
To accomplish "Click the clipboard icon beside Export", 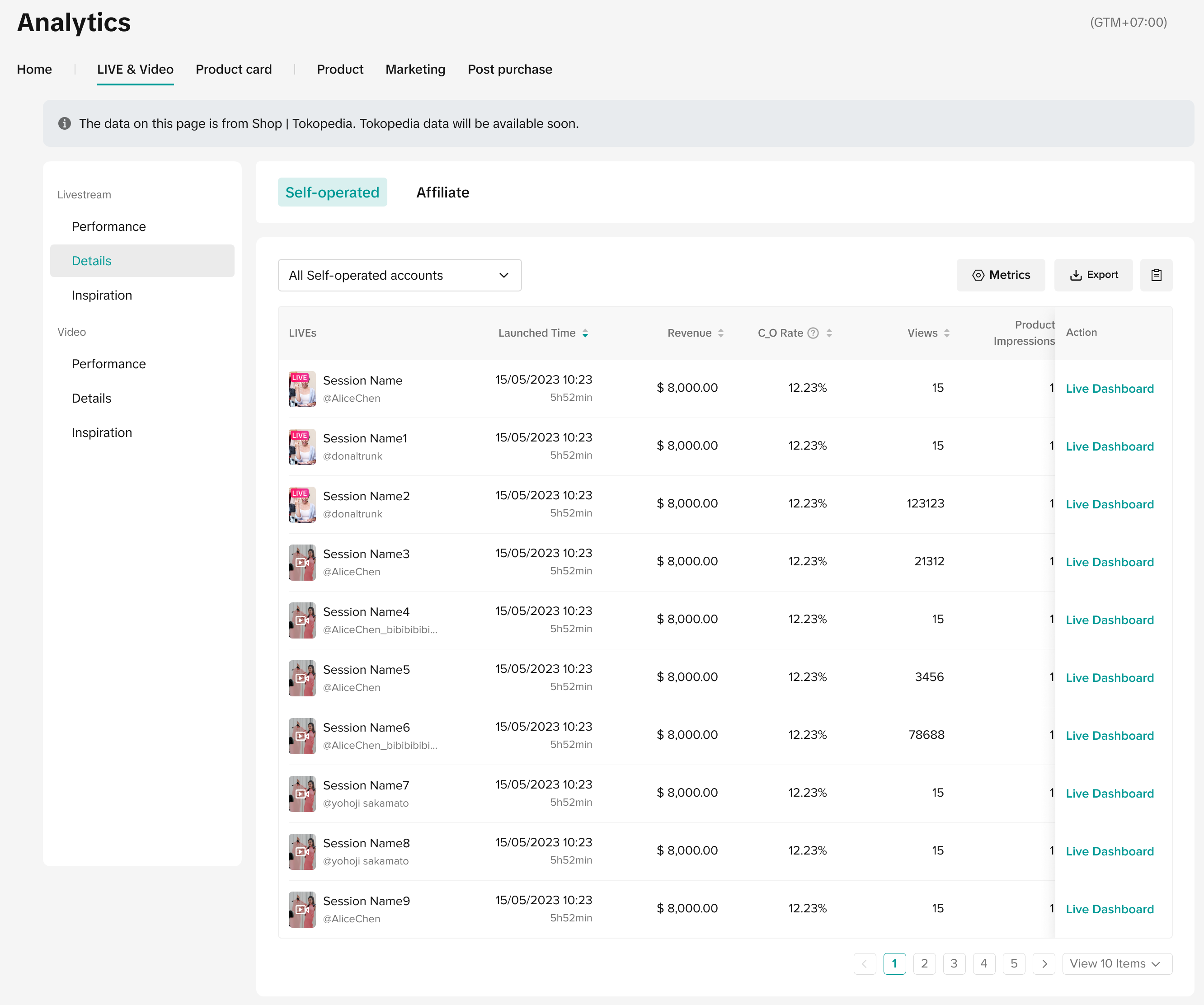I will [x=1156, y=275].
